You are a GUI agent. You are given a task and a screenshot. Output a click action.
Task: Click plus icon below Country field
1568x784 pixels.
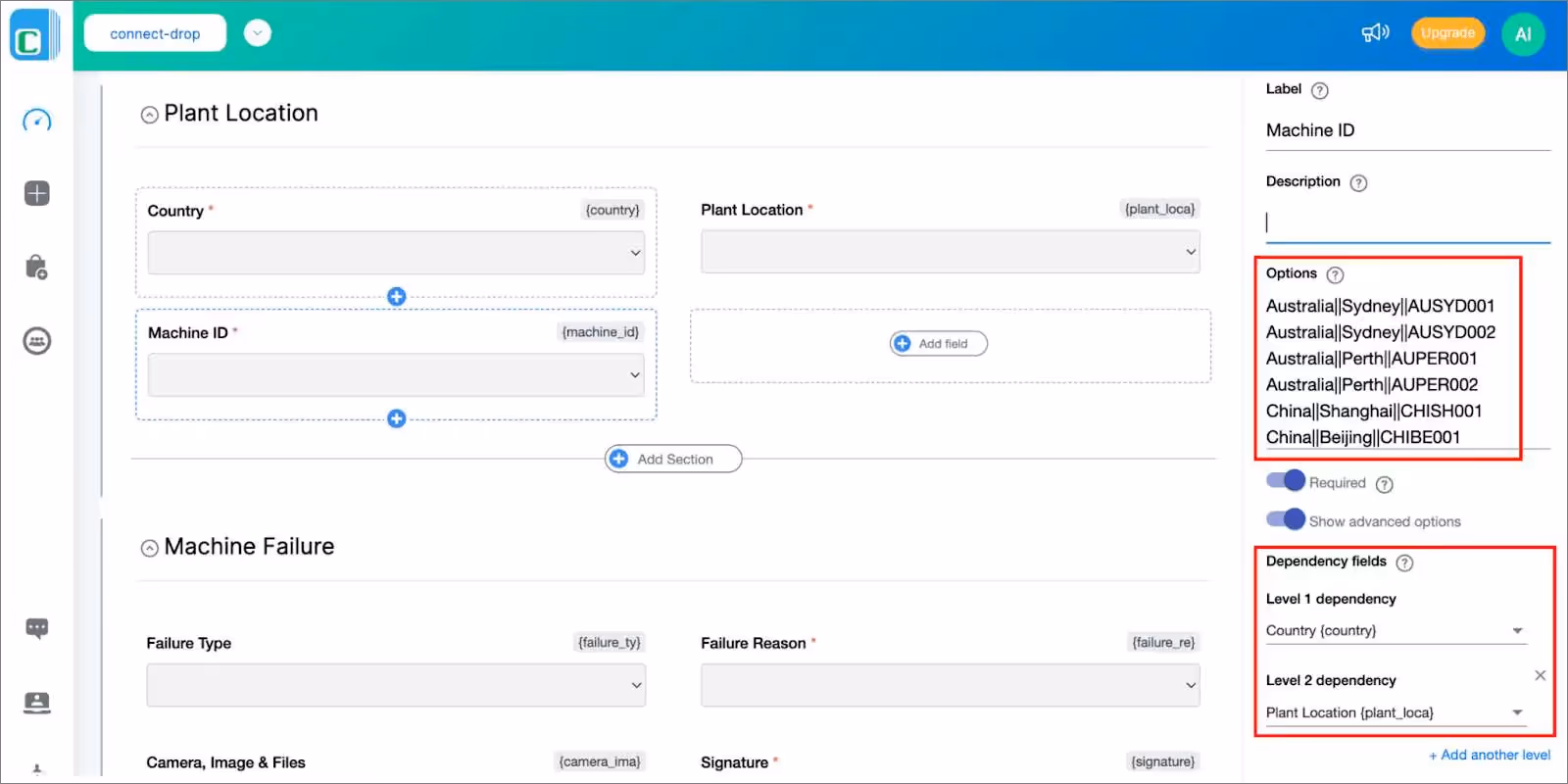point(396,296)
